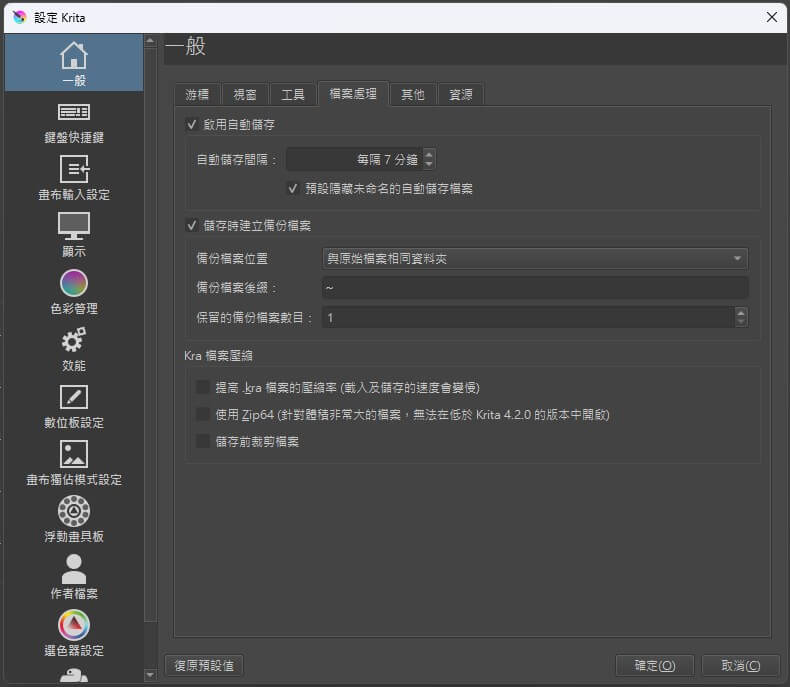Toggle 儲存時建立備份檔案 checkbox
This screenshot has width=790, height=687.
[191, 225]
